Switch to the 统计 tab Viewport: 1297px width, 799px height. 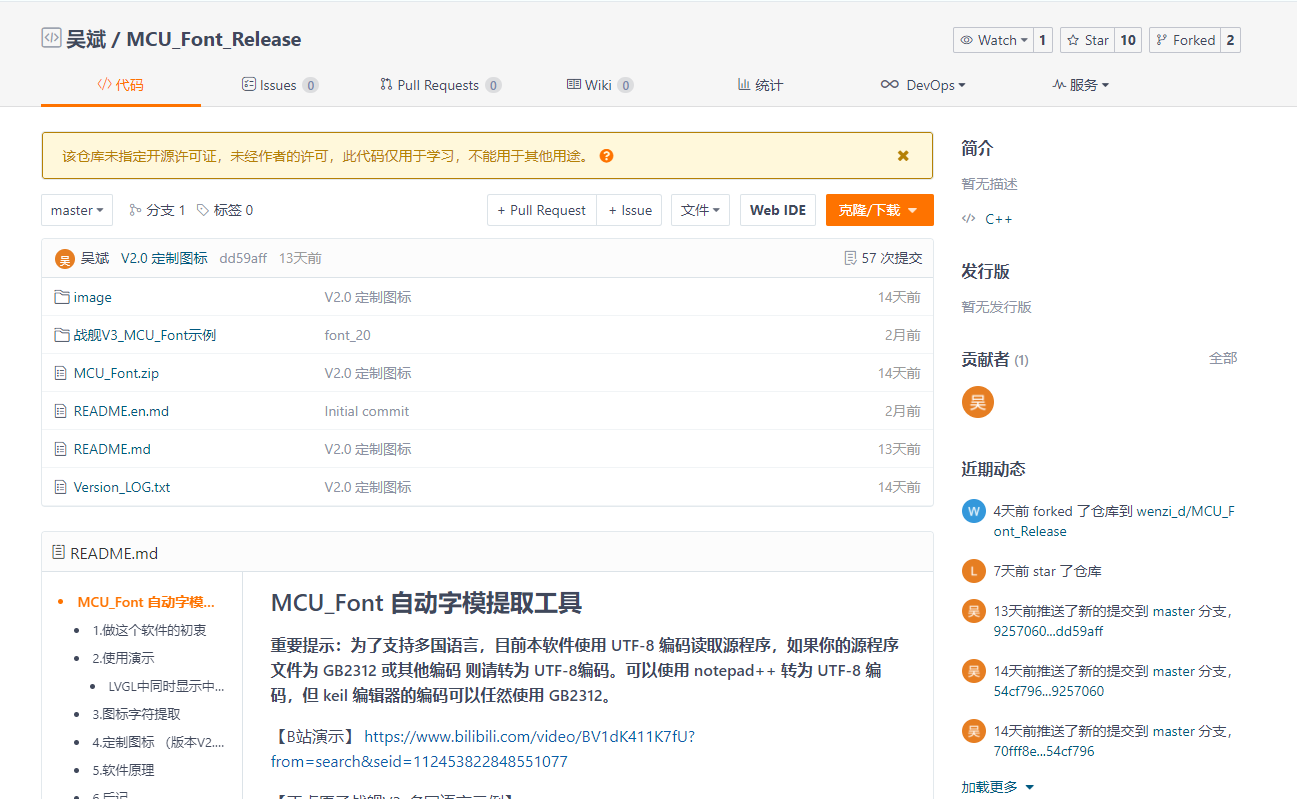tap(760, 85)
